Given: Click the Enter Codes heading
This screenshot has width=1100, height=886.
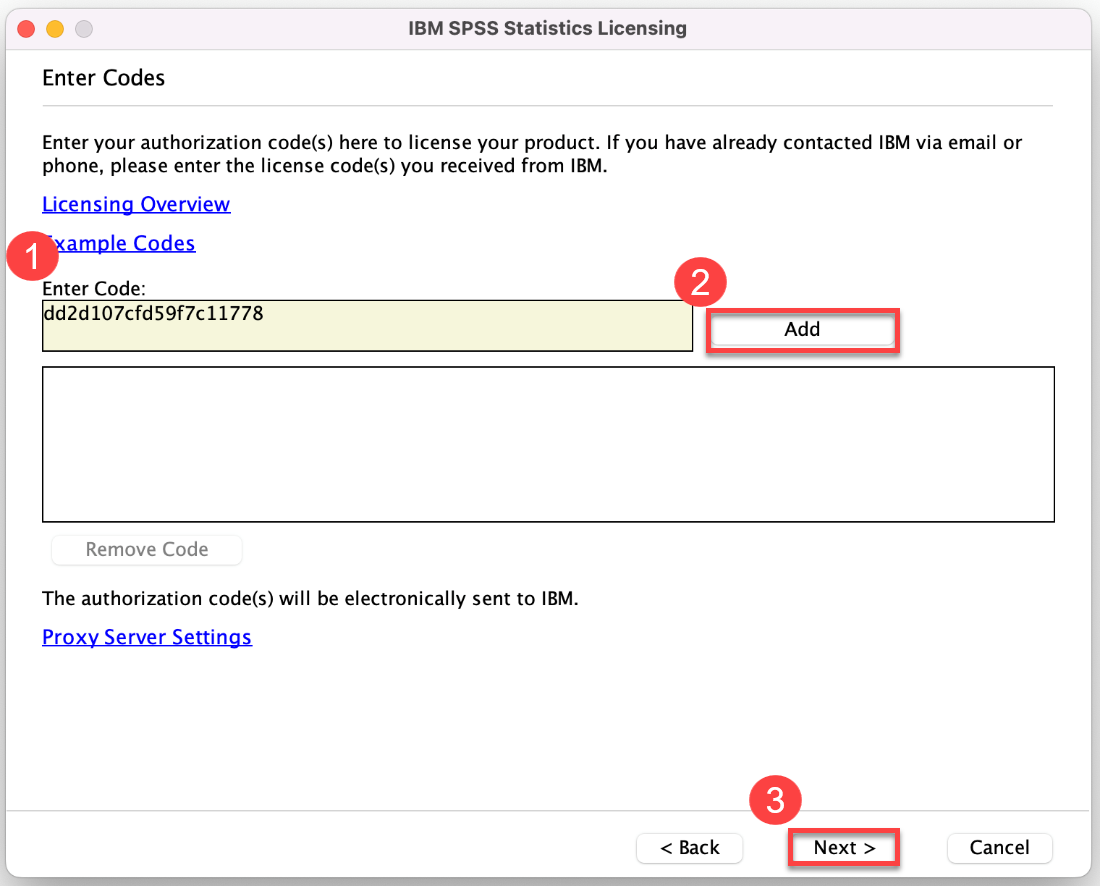Looking at the screenshot, I should click(x=103, y=78).
